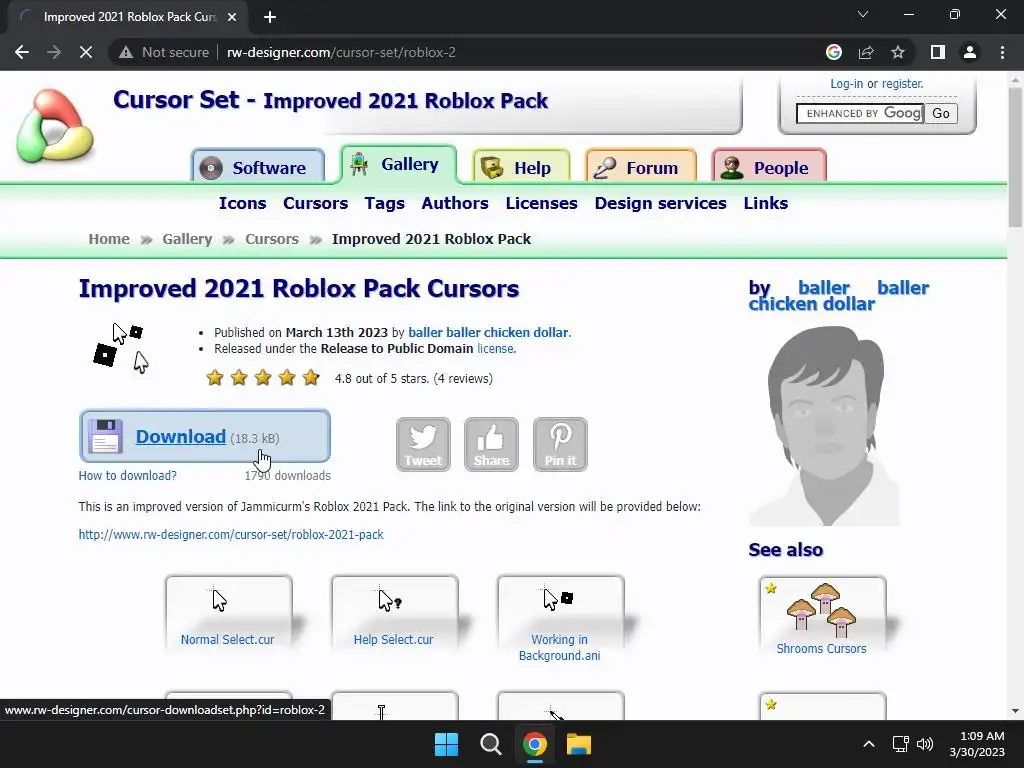This screenshot has width=1024, height=768.
Task: Show hidden system tray icons
Action: click(869, 744)
